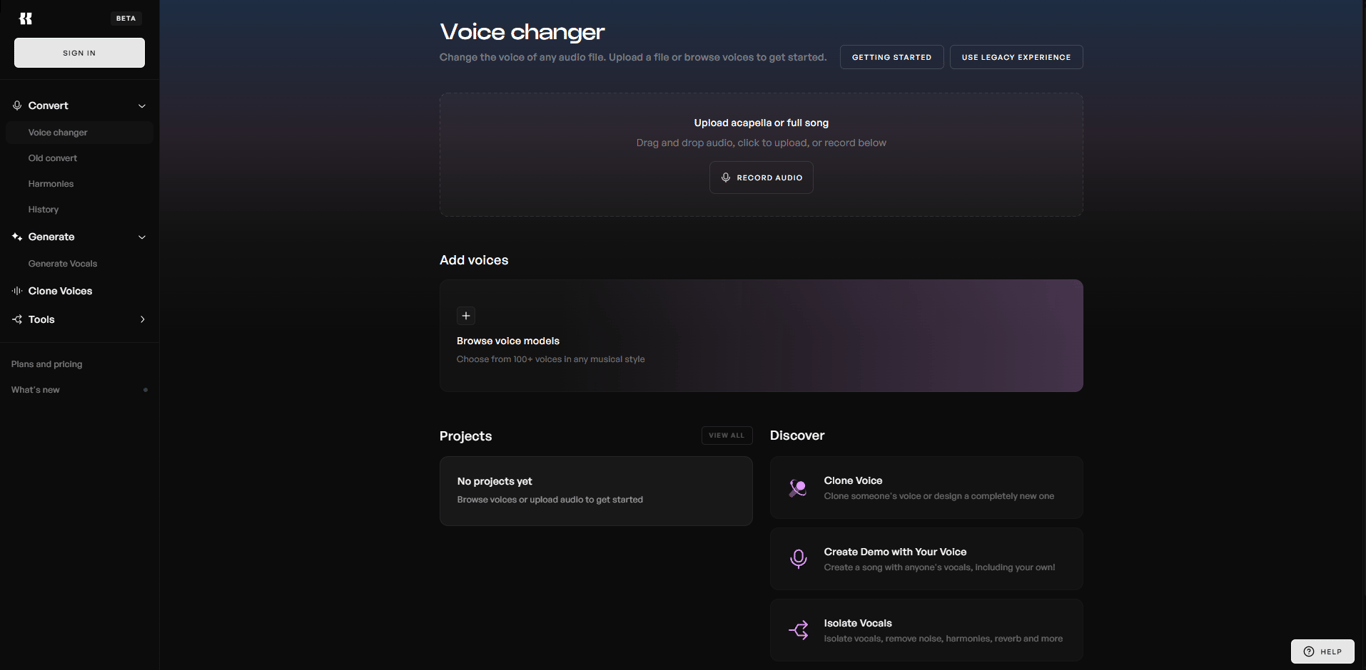Click the question mark Help icon

point(1309,652)
